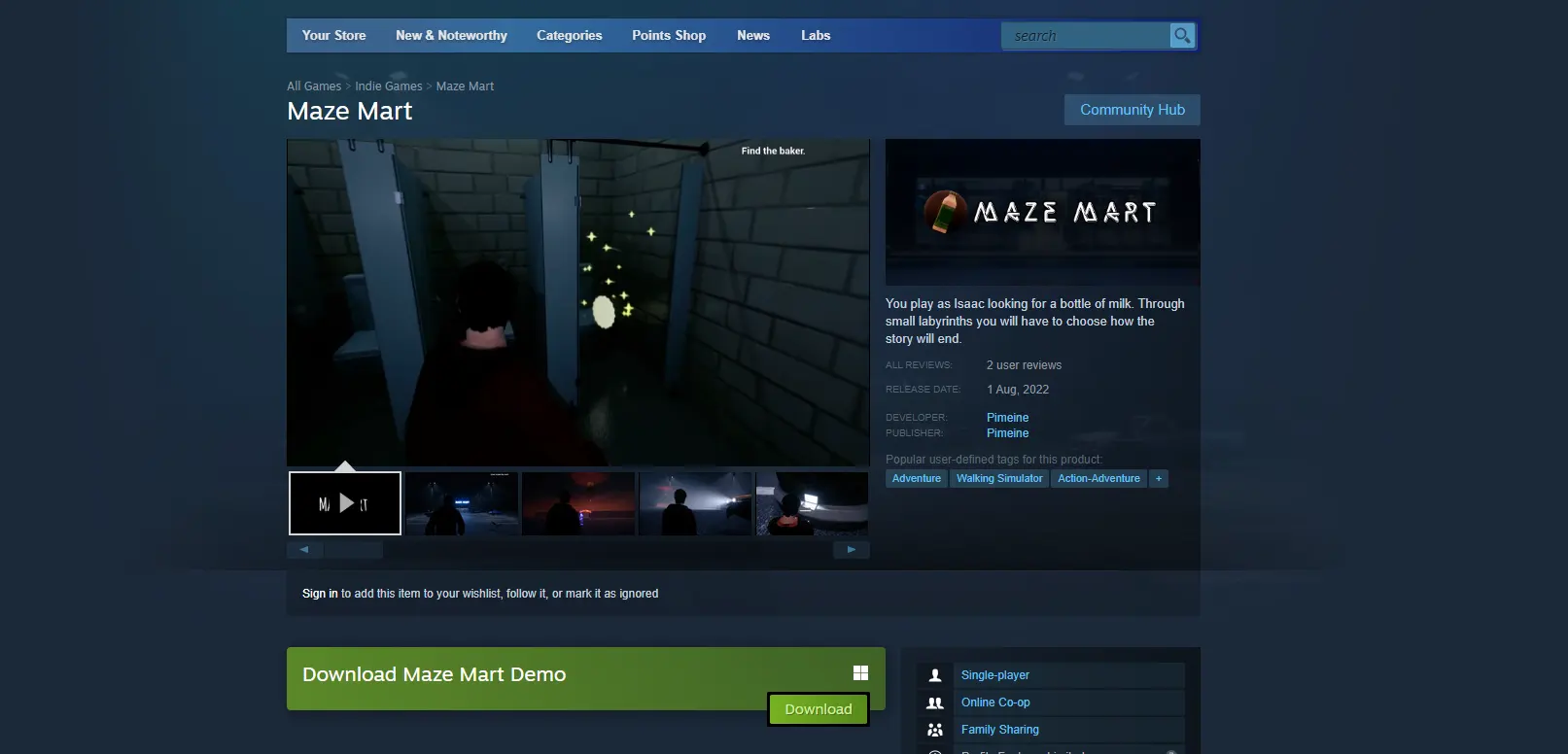This screenshot has height=754, width=1568.
Task: Click the search magnifier icon
Action: click(1182, 36)
